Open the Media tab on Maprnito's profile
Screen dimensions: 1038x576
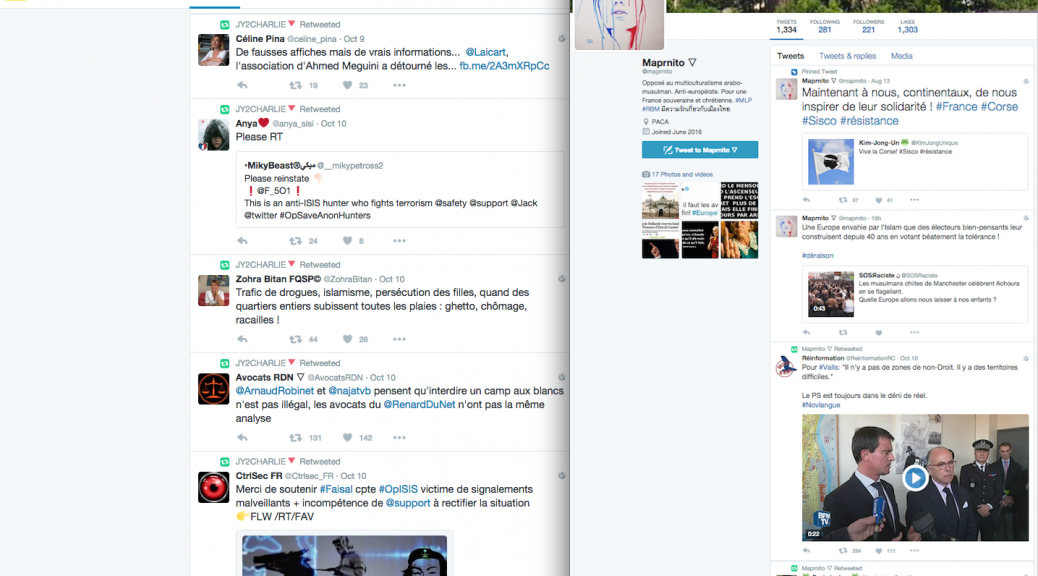tap(901, 57)
